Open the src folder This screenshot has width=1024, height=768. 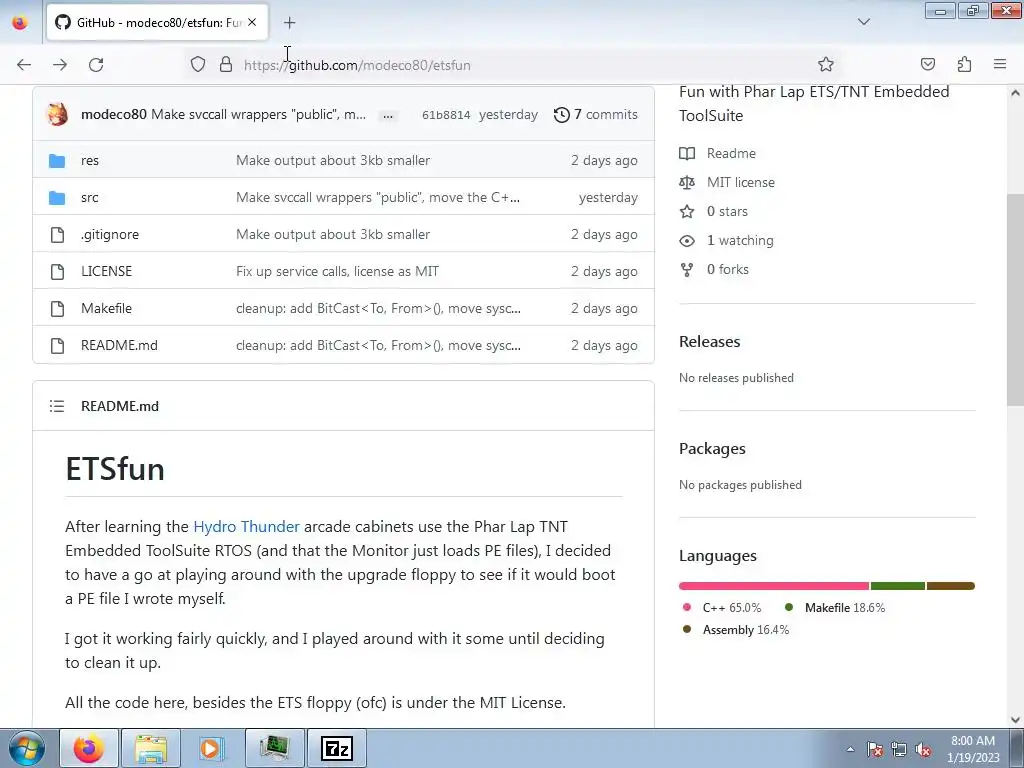point(89,198)
